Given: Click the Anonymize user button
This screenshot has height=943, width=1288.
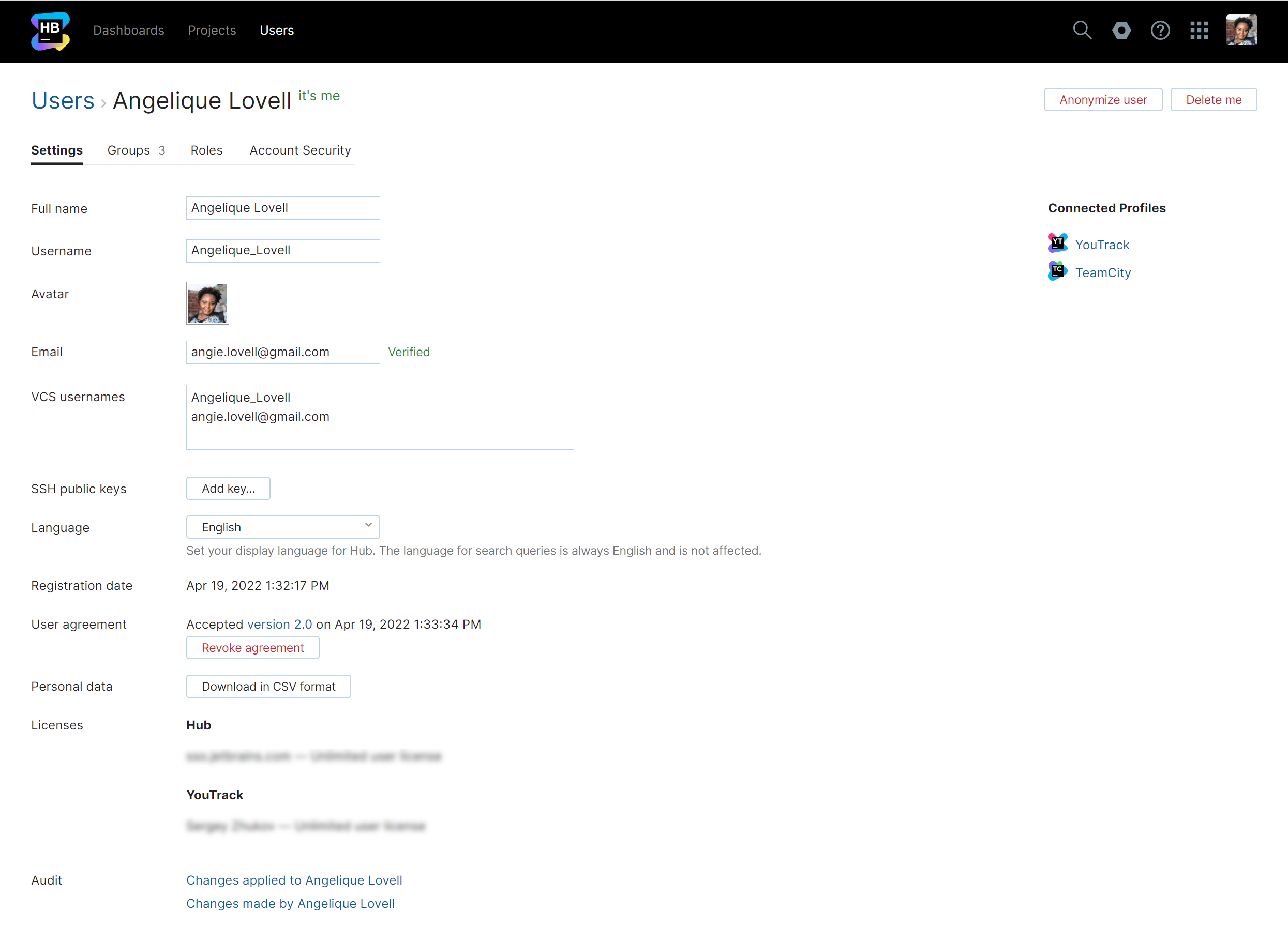Looking at the screenshot, I should (x=1103, y=100).
